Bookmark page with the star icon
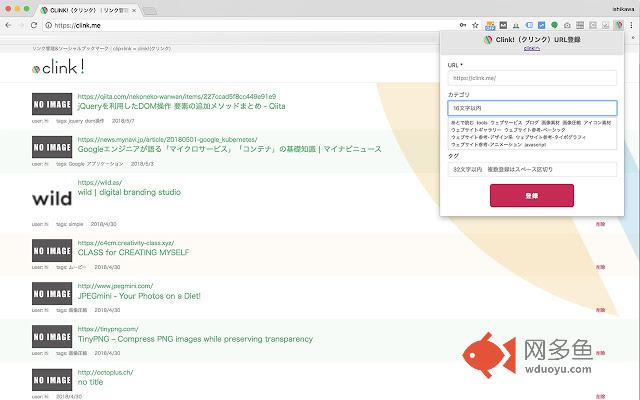640x400 pixels. click(474, 24)
